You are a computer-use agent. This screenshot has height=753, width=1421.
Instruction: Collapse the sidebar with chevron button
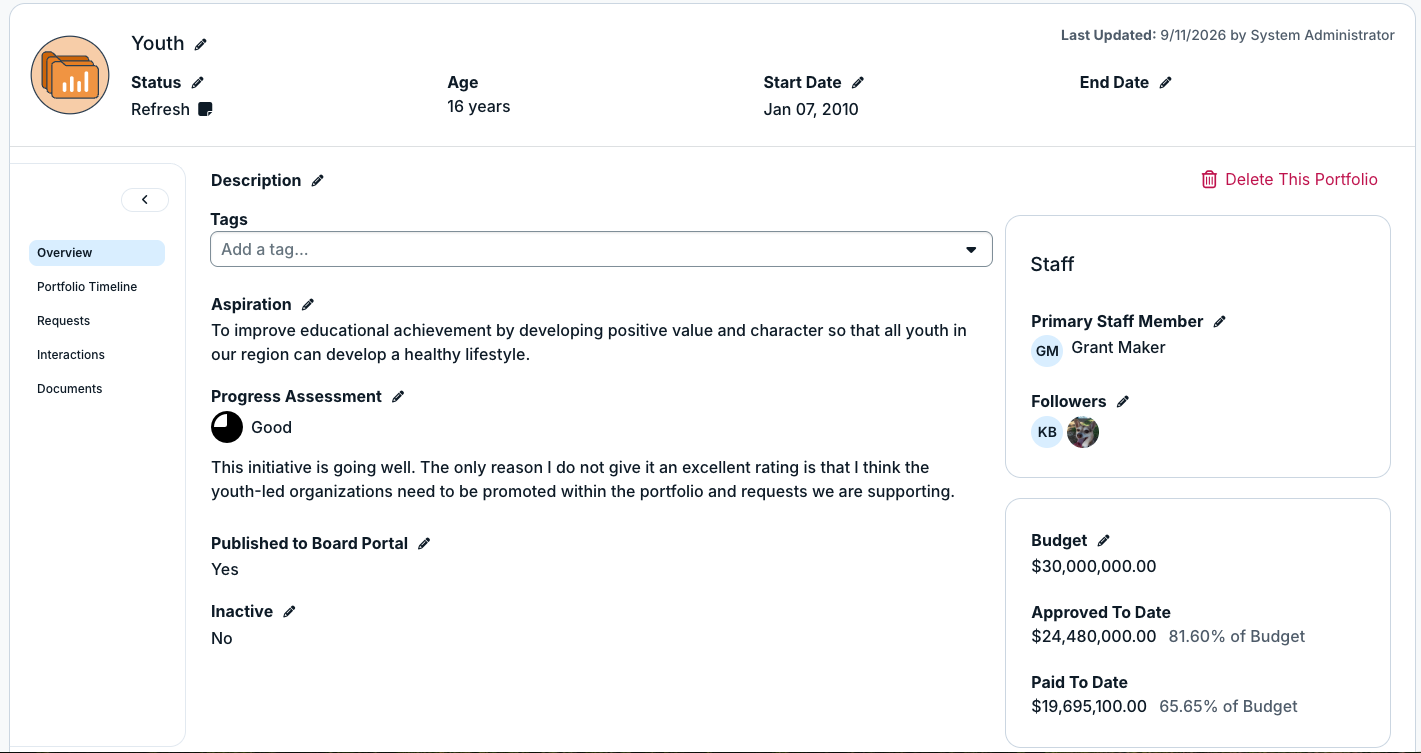coord(145,200)
